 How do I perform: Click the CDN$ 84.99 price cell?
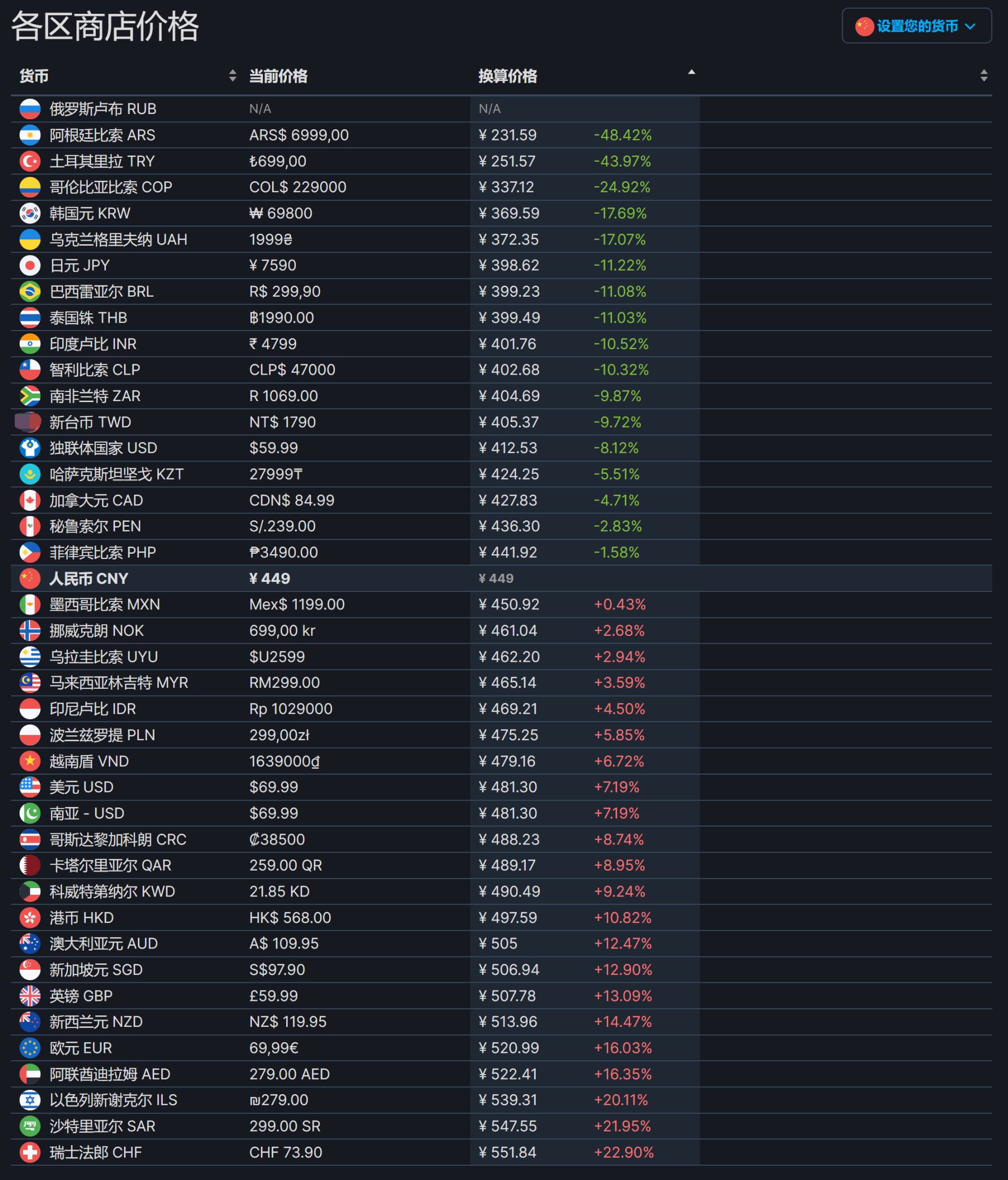click(291, 501)
